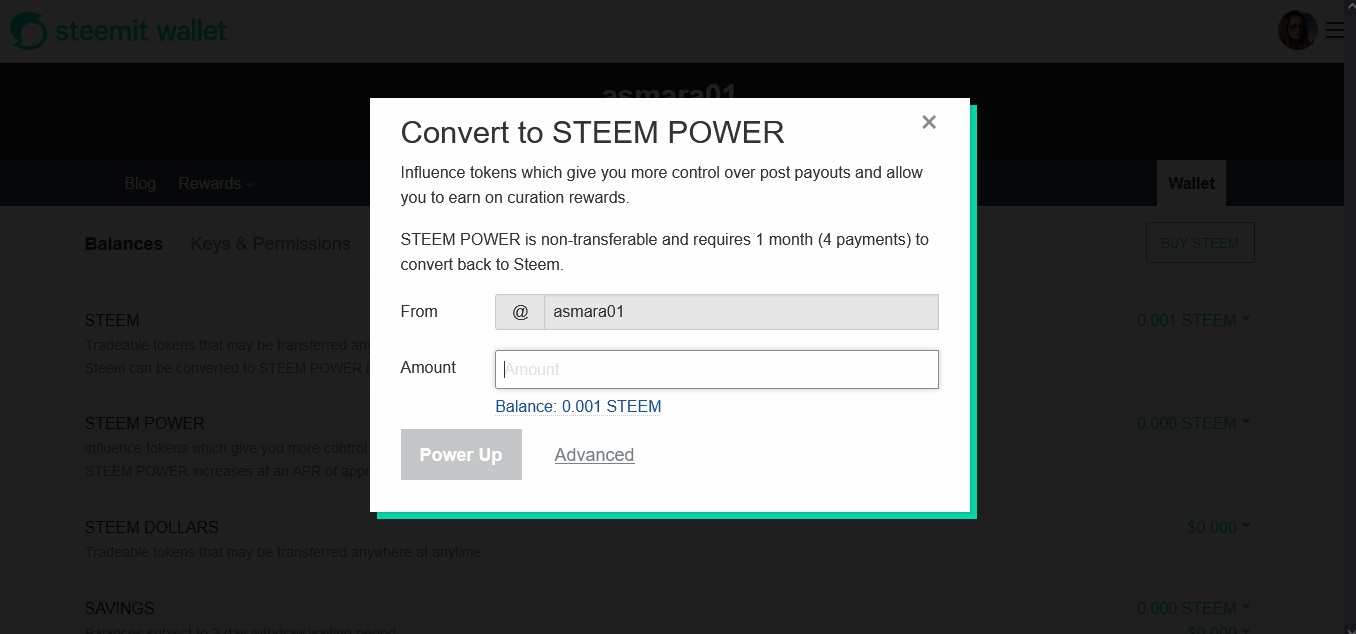This screenshot has width=1356, height=634.
Task: Close the Convert to STEEM POWER dialog
Action: (x=929, y=122)
